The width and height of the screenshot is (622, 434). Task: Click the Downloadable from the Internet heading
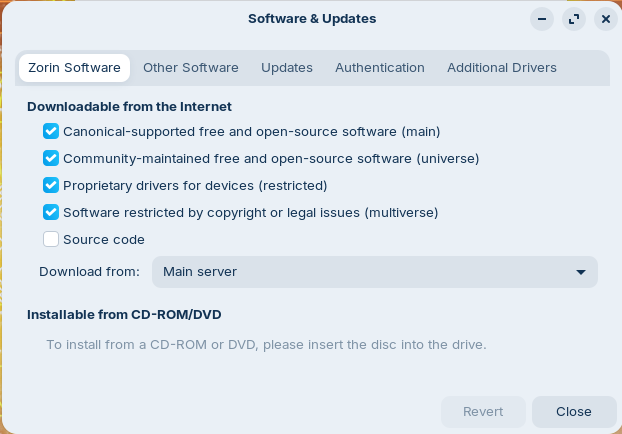[x=129, y=106]
